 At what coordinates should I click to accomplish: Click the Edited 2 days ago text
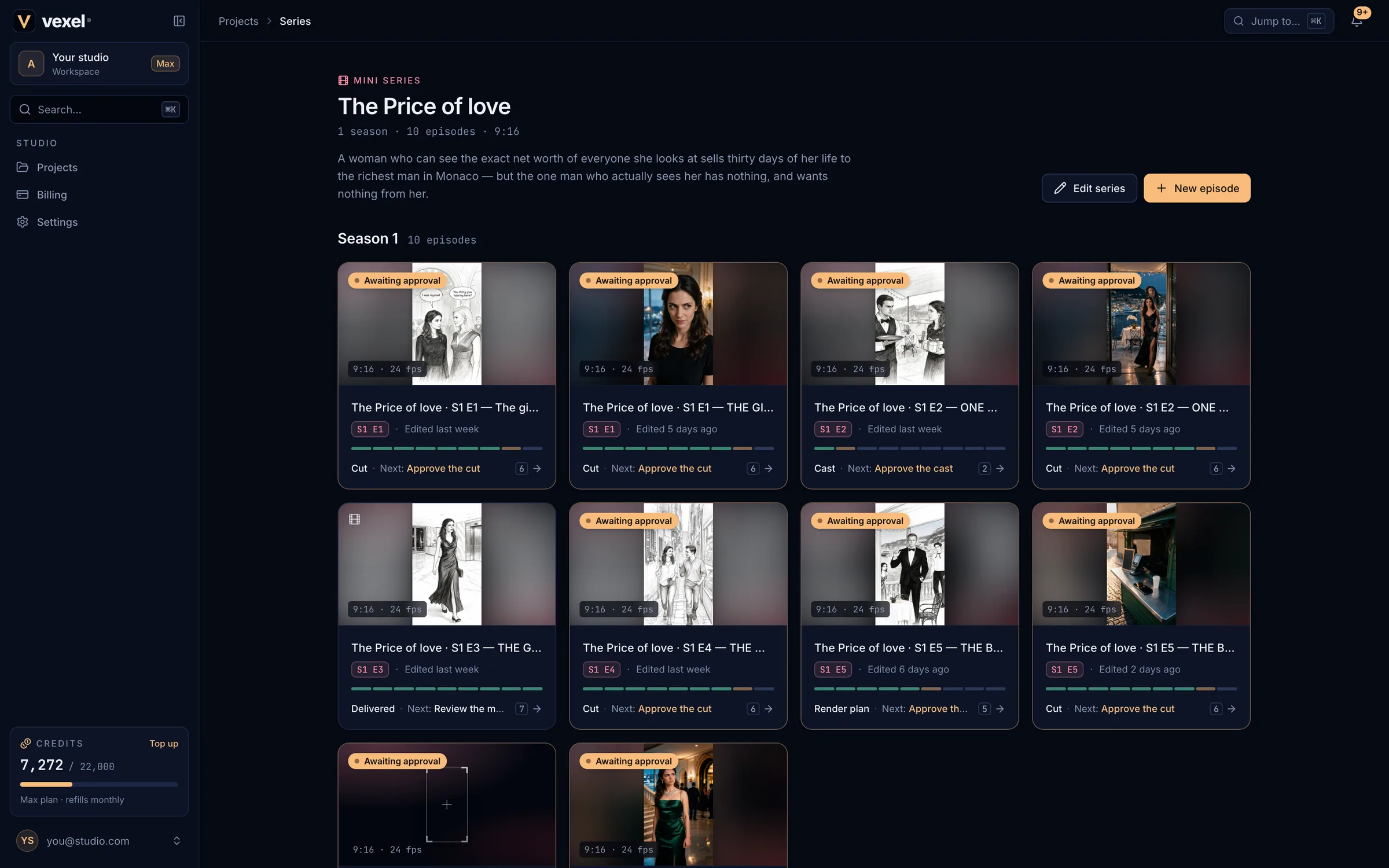[x=1140, y=669]
